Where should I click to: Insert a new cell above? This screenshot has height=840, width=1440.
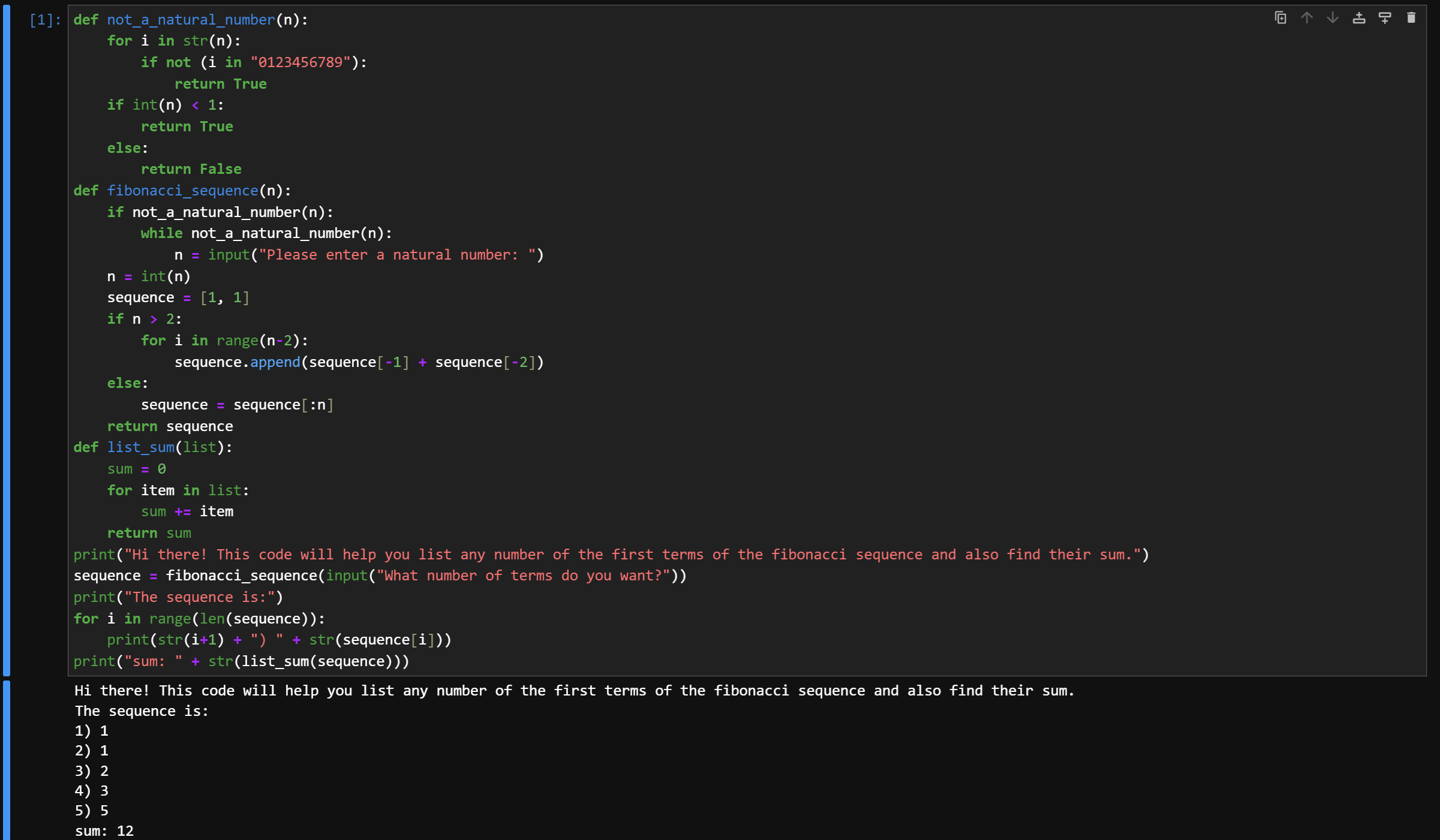[1359, 18]
